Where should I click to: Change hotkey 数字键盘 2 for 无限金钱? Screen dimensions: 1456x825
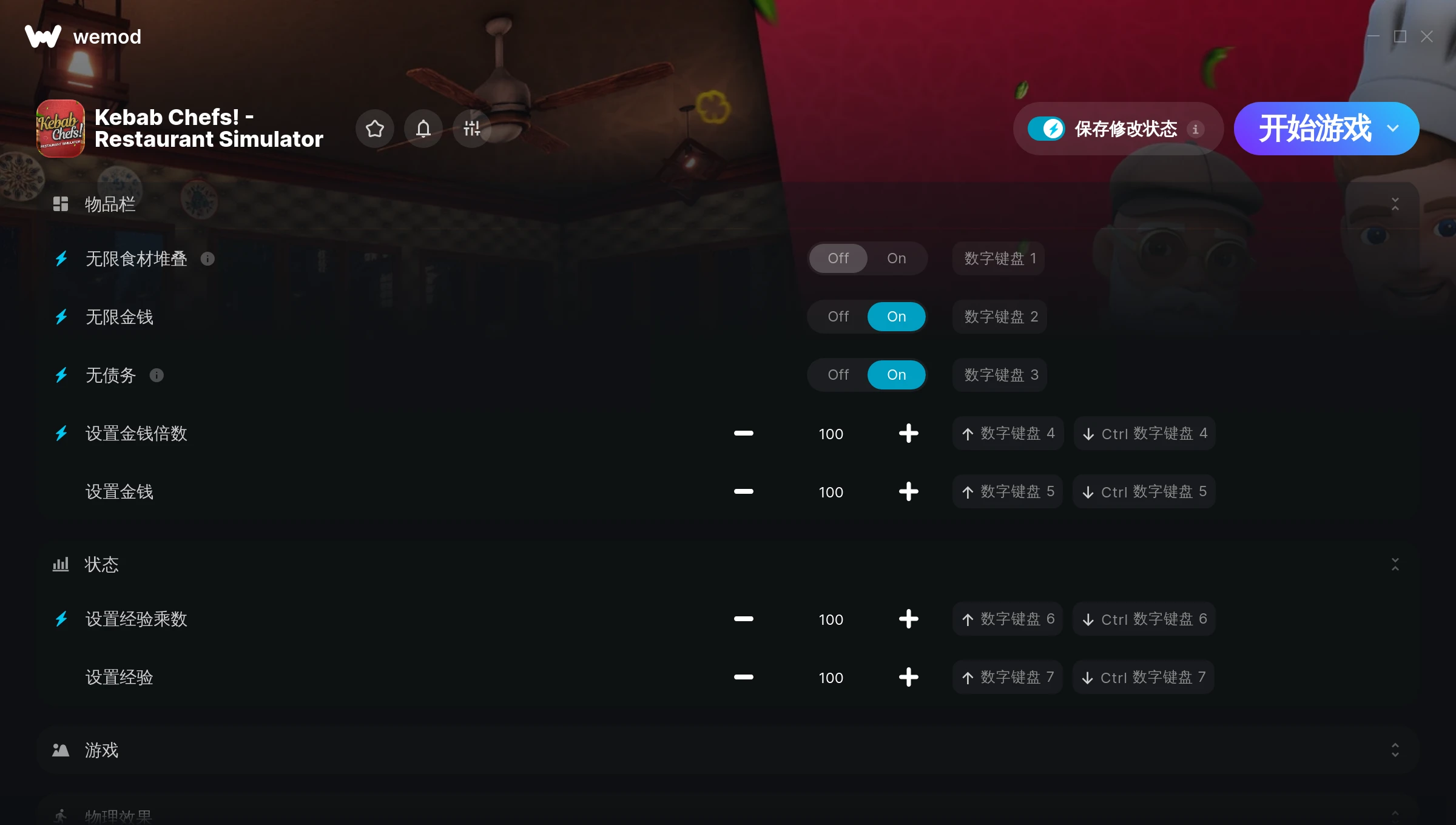coord(1000,317)
